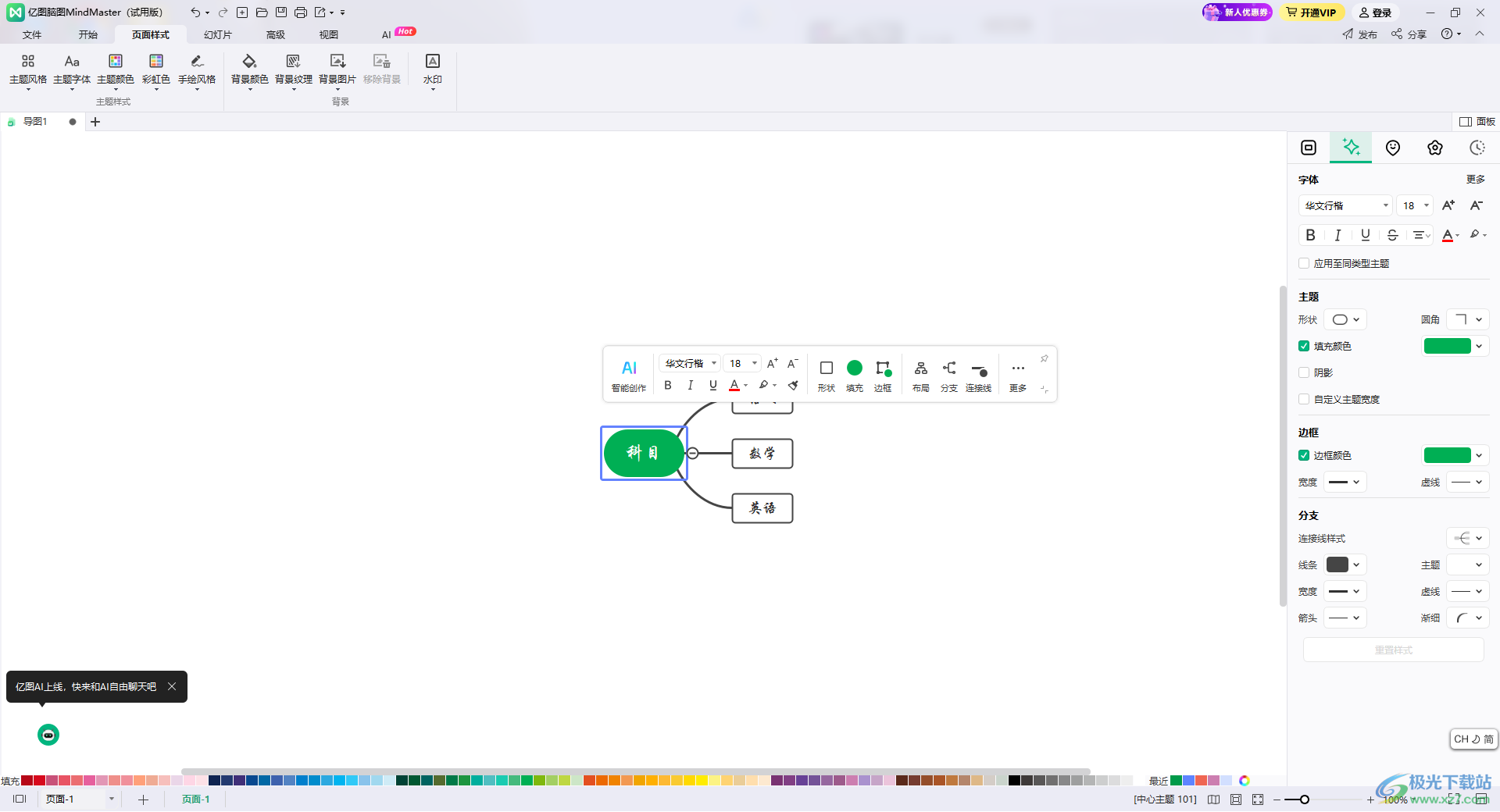Open 分支 branch options in floating toolbar
1500x812 pixels.
(949, 375)
